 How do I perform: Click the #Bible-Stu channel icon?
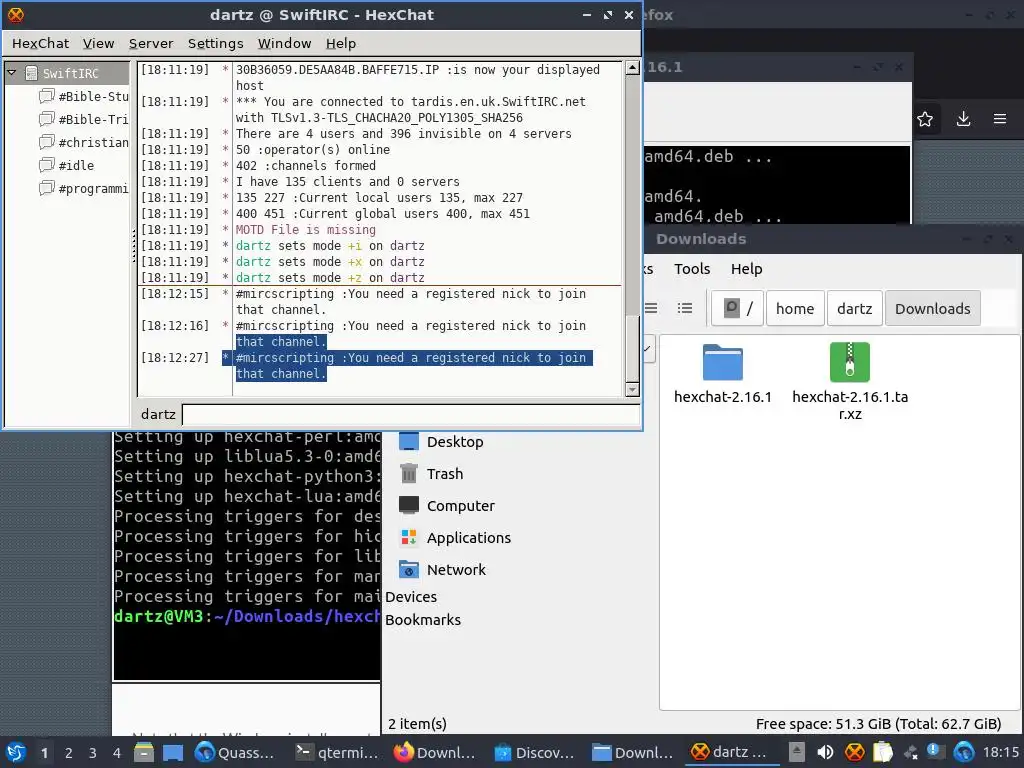click(46, 97)
